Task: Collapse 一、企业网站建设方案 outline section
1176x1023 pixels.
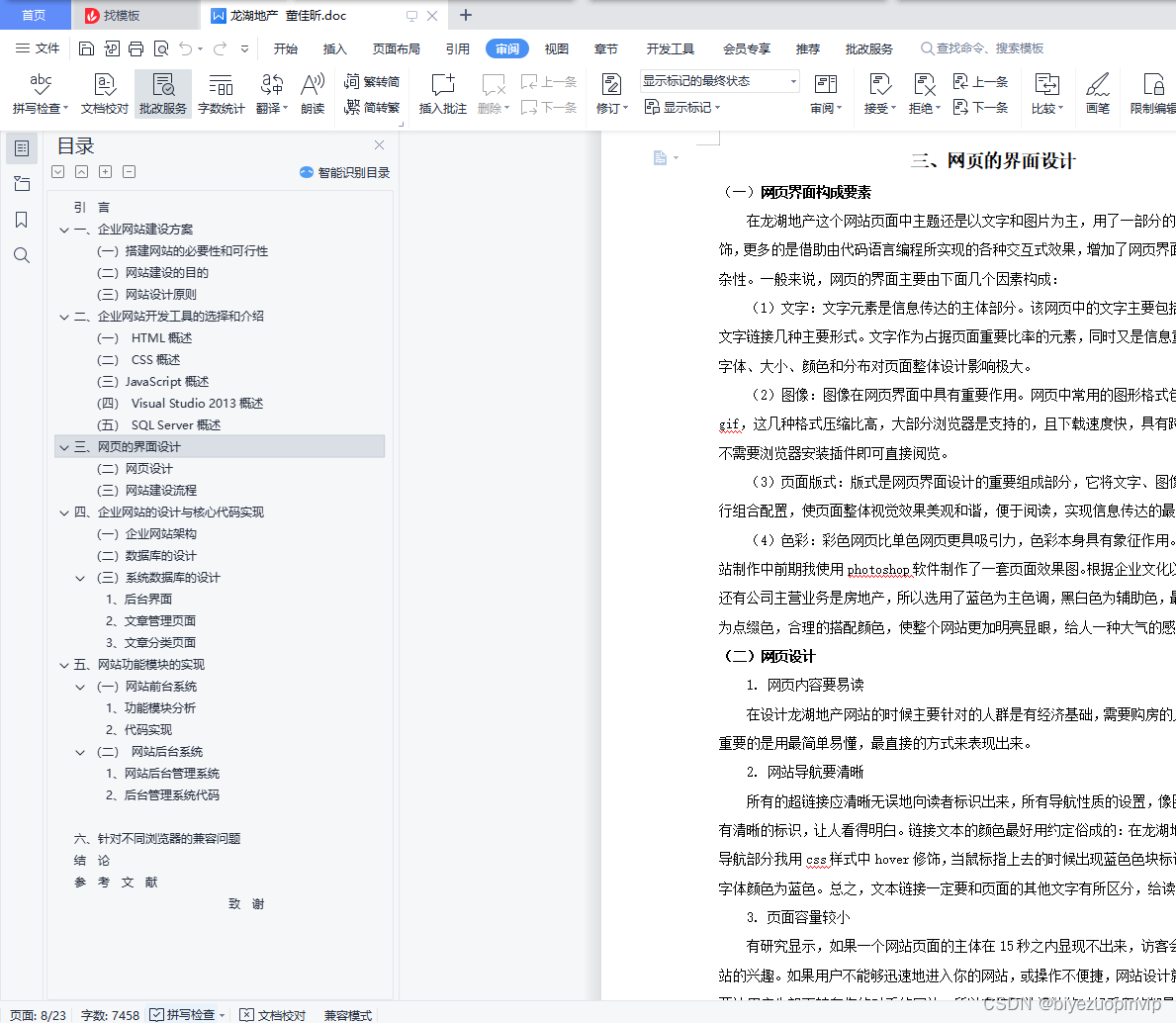Action: [x=64, y=230]
